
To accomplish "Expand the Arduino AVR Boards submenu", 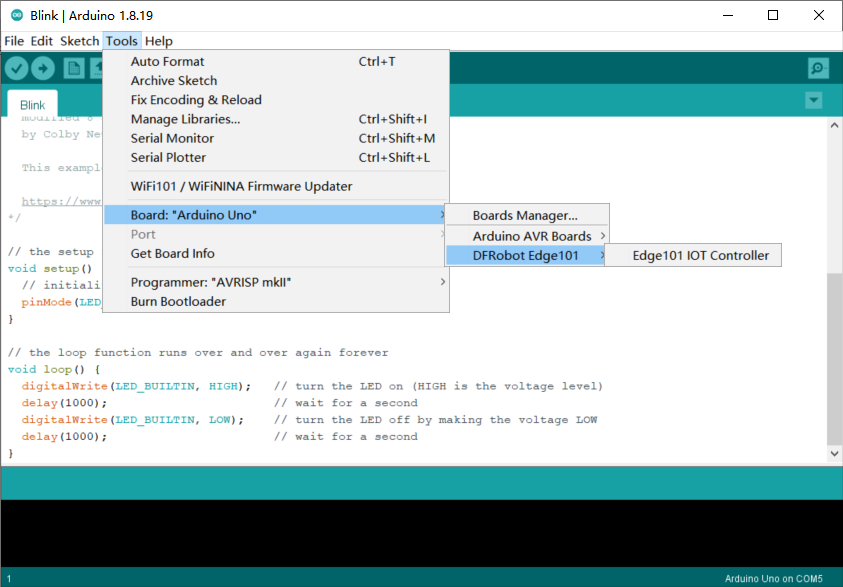I will tap(527, 236).
